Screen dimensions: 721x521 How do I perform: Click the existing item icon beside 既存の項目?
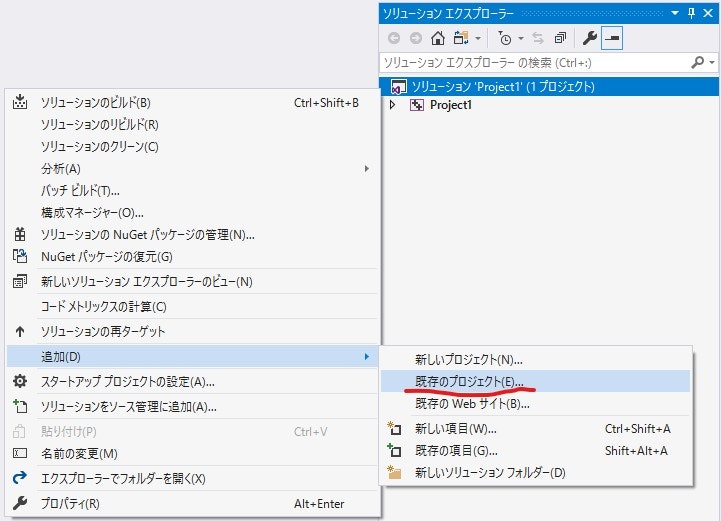[394, 450]
